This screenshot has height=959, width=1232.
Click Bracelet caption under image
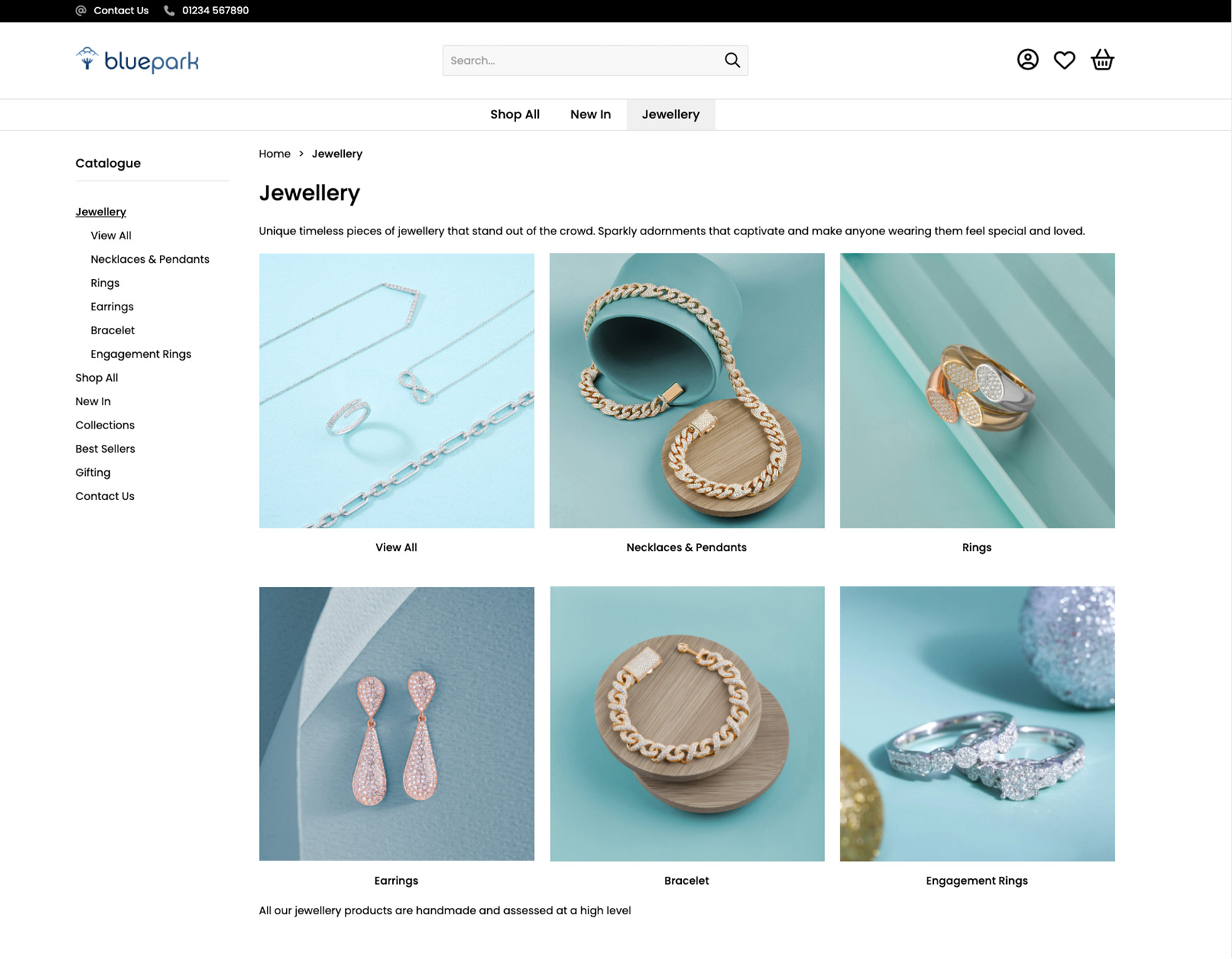[x=687, y=881]
